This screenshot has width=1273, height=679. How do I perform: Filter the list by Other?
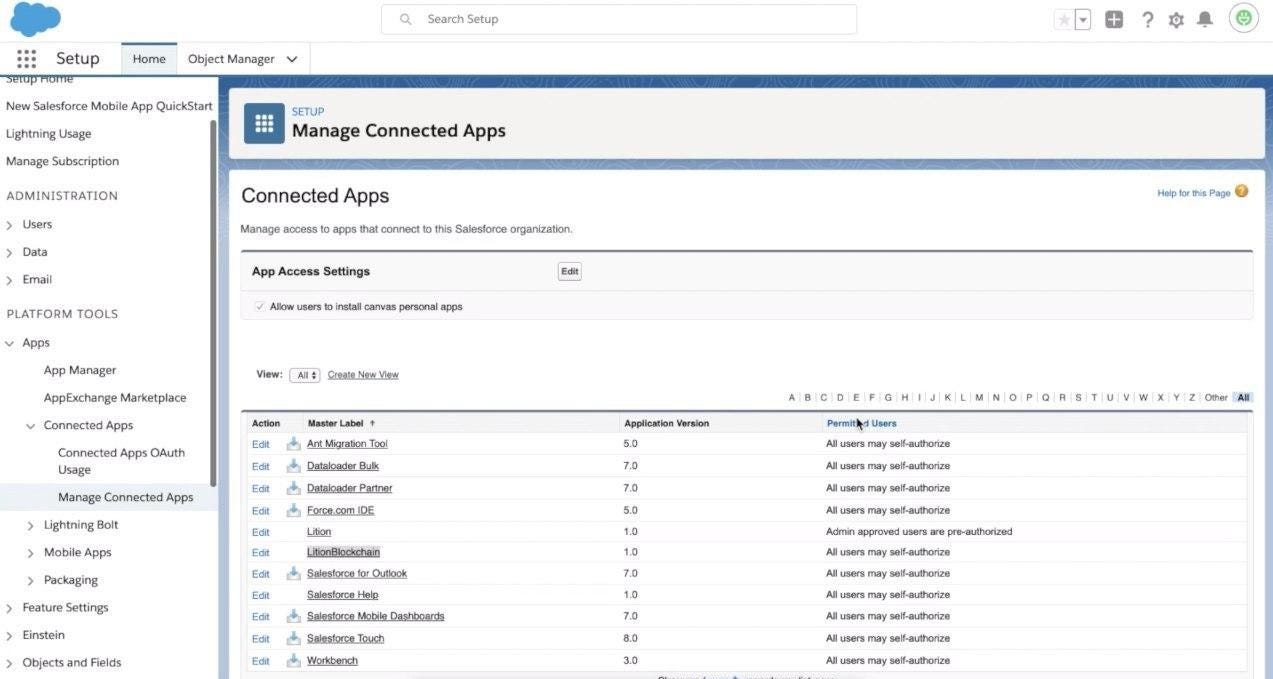point(1216,397)
